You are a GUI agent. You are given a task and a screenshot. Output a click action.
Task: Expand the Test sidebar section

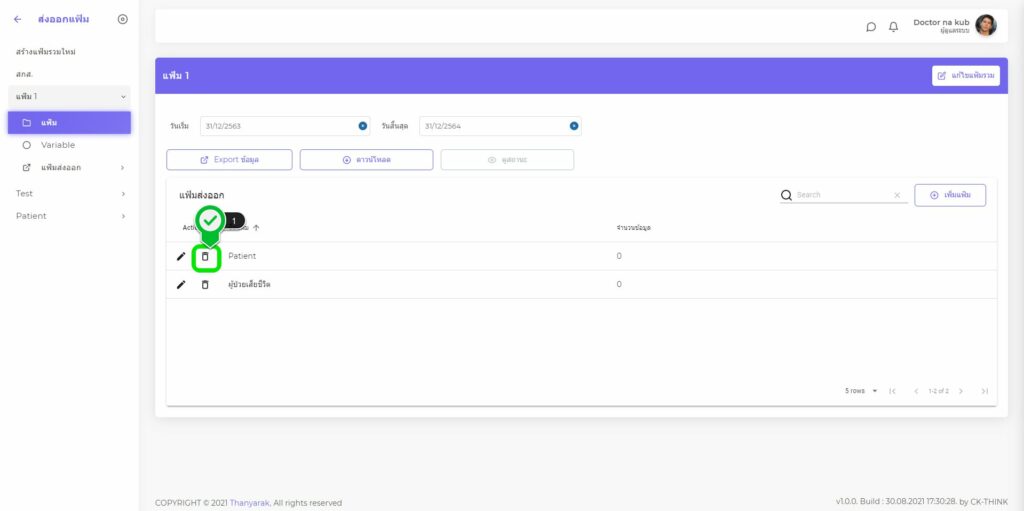(x=123, y=194)
